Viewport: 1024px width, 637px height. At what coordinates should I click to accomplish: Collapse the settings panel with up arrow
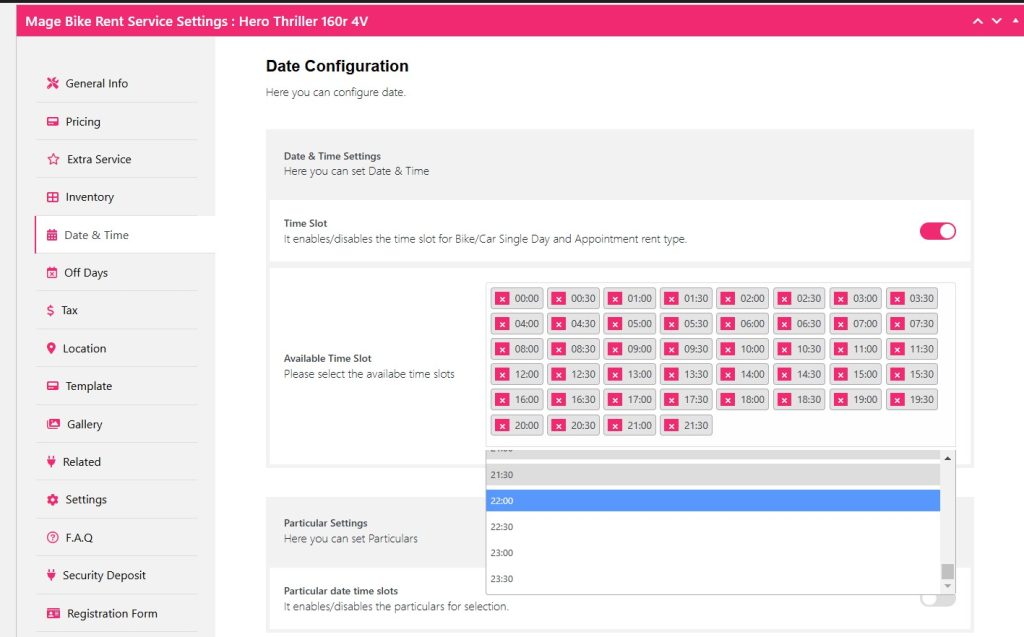coord(977,21)
